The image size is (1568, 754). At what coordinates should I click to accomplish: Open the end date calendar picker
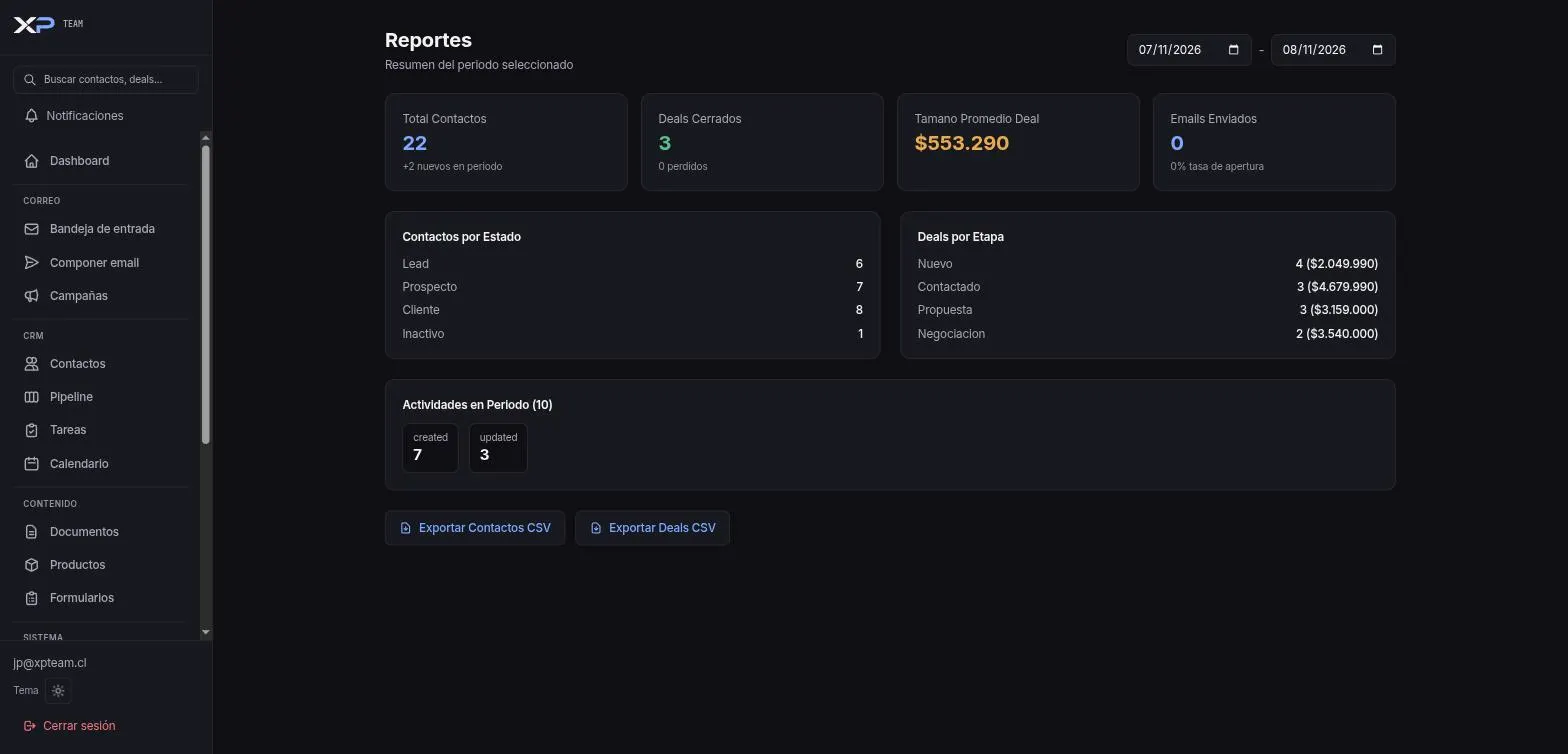(1377, 50)
